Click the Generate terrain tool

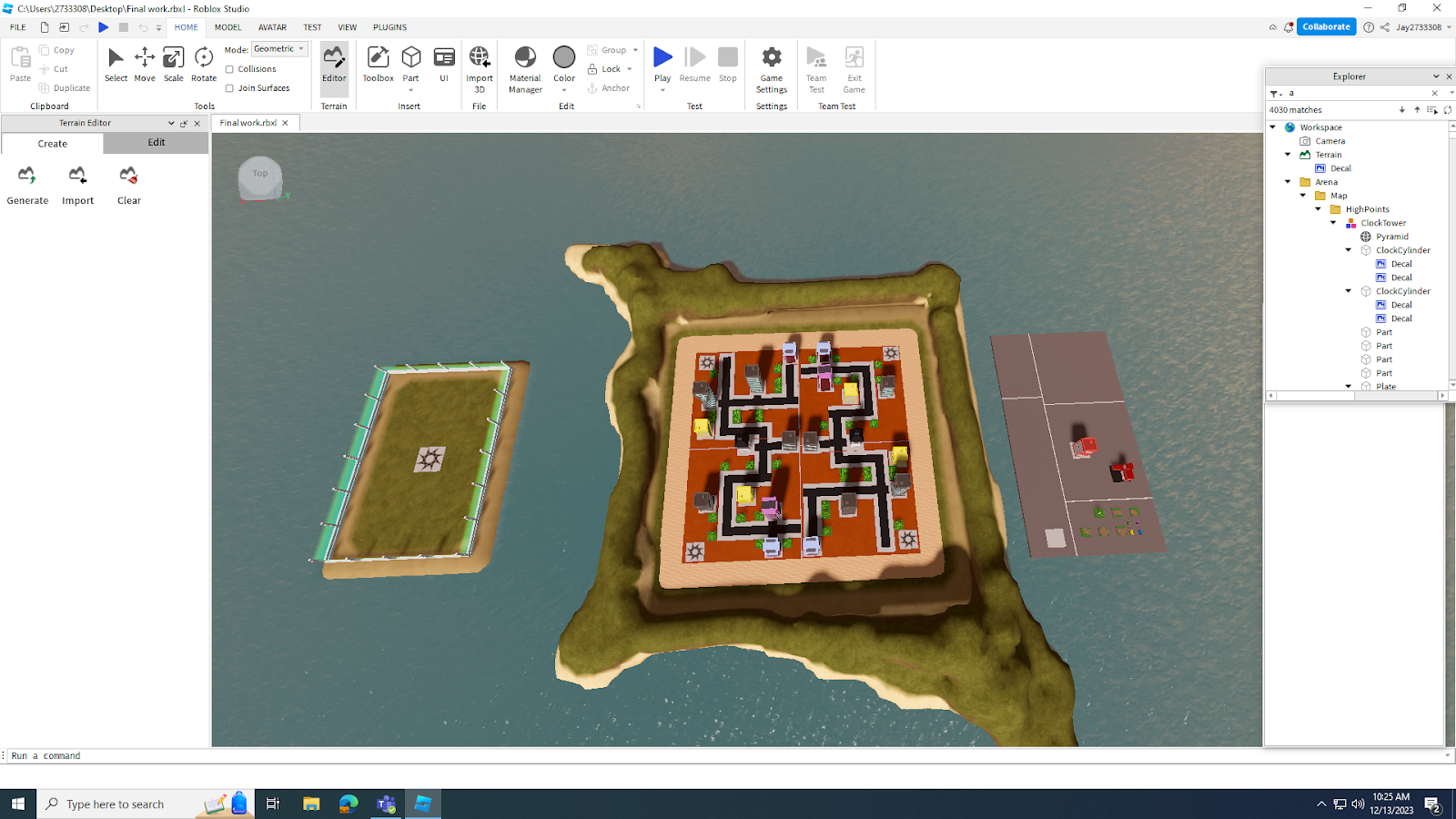[x=27, y=185]
